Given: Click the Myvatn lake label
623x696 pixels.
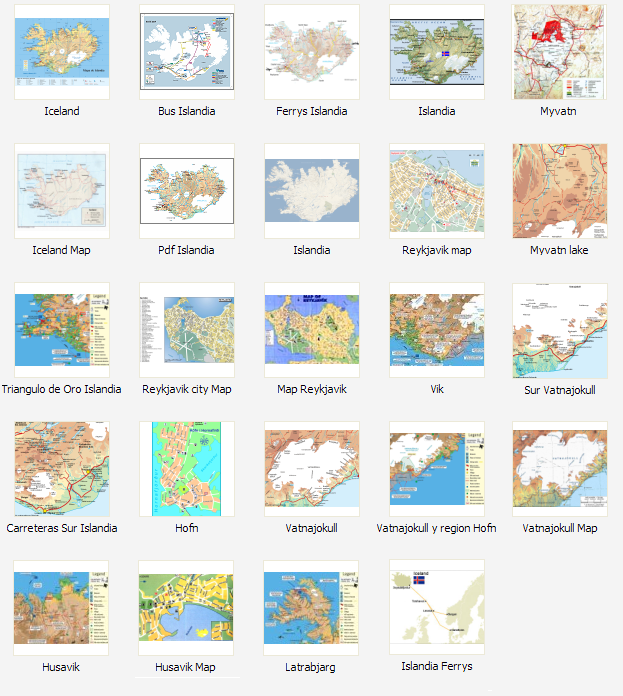Looking at the screenshot, I should (x=559, y=250).
